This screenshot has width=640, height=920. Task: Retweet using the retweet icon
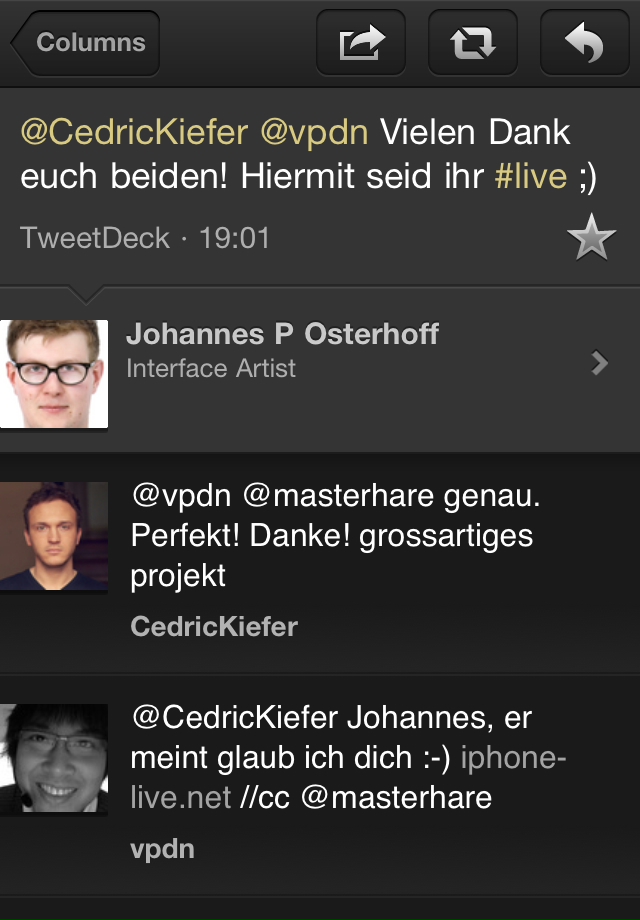473,44
